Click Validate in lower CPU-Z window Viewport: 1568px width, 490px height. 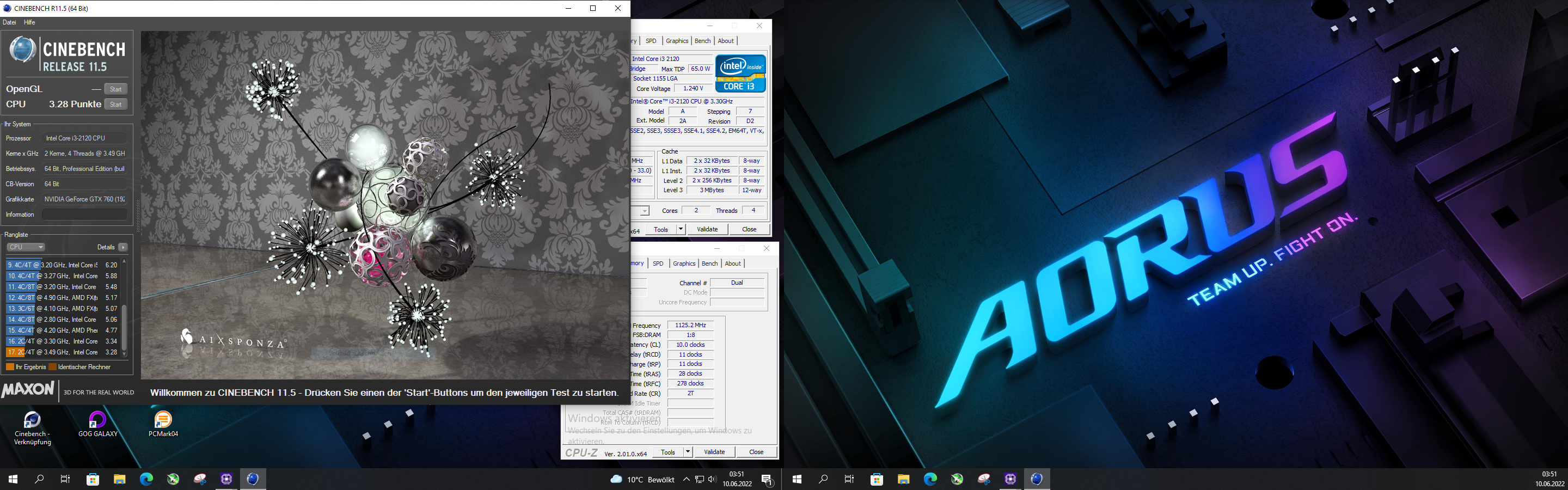point(714,452)
